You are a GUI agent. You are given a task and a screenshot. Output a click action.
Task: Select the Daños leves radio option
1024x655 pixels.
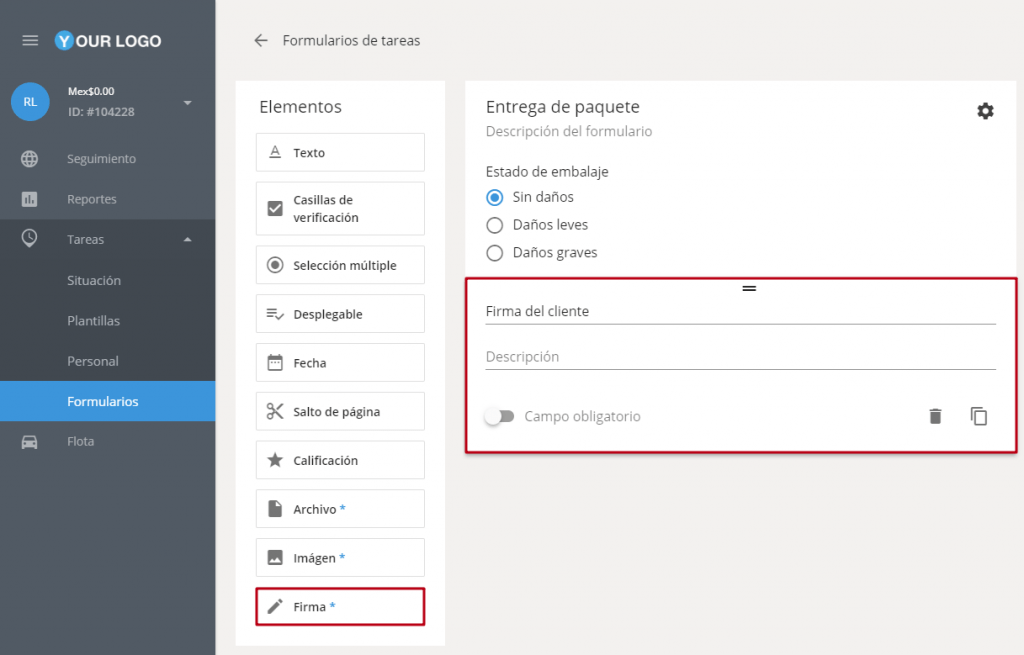click(x=494, y=225)
